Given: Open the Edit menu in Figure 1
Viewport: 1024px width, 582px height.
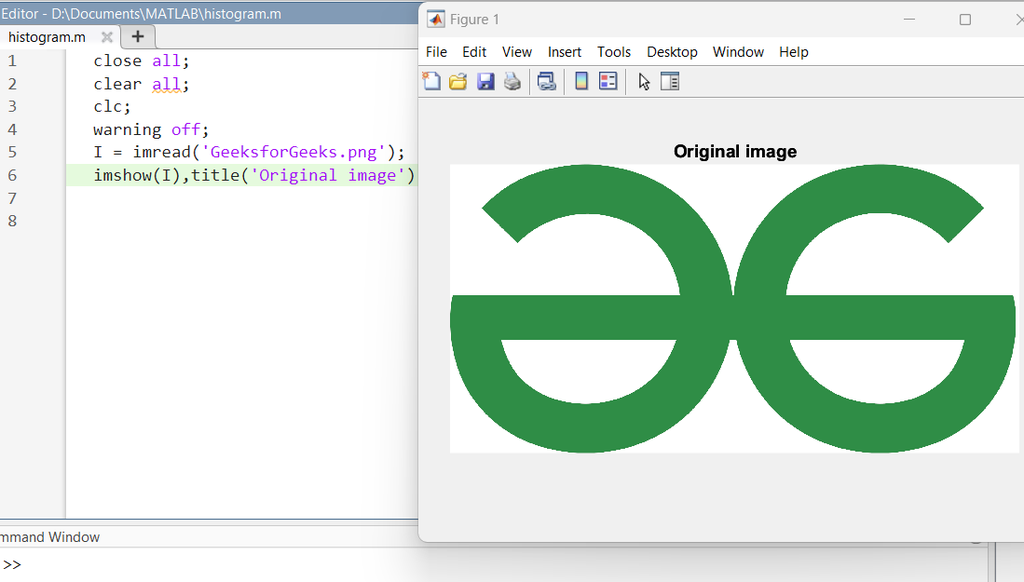Looking at the screenshot, I should pos(474,52).
